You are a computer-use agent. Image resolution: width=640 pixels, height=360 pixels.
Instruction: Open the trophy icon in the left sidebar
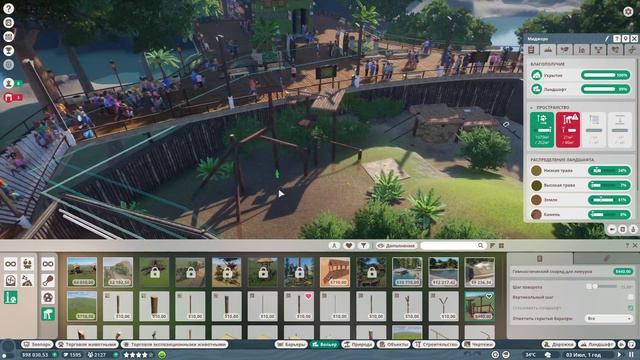click(9, 51)
